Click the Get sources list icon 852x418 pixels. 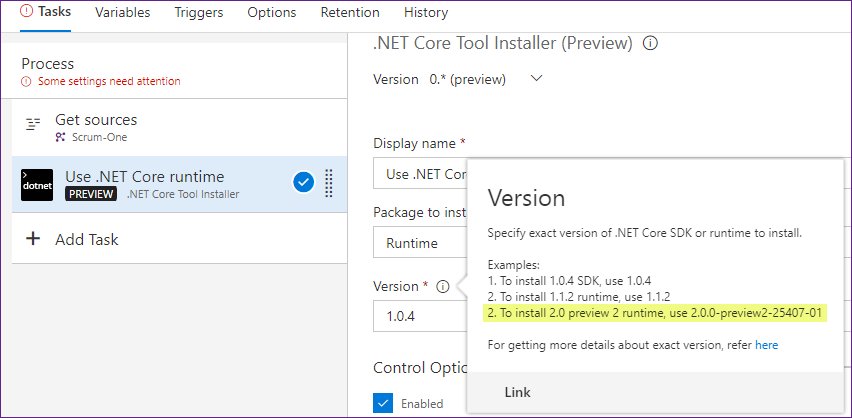click(33, 125)
